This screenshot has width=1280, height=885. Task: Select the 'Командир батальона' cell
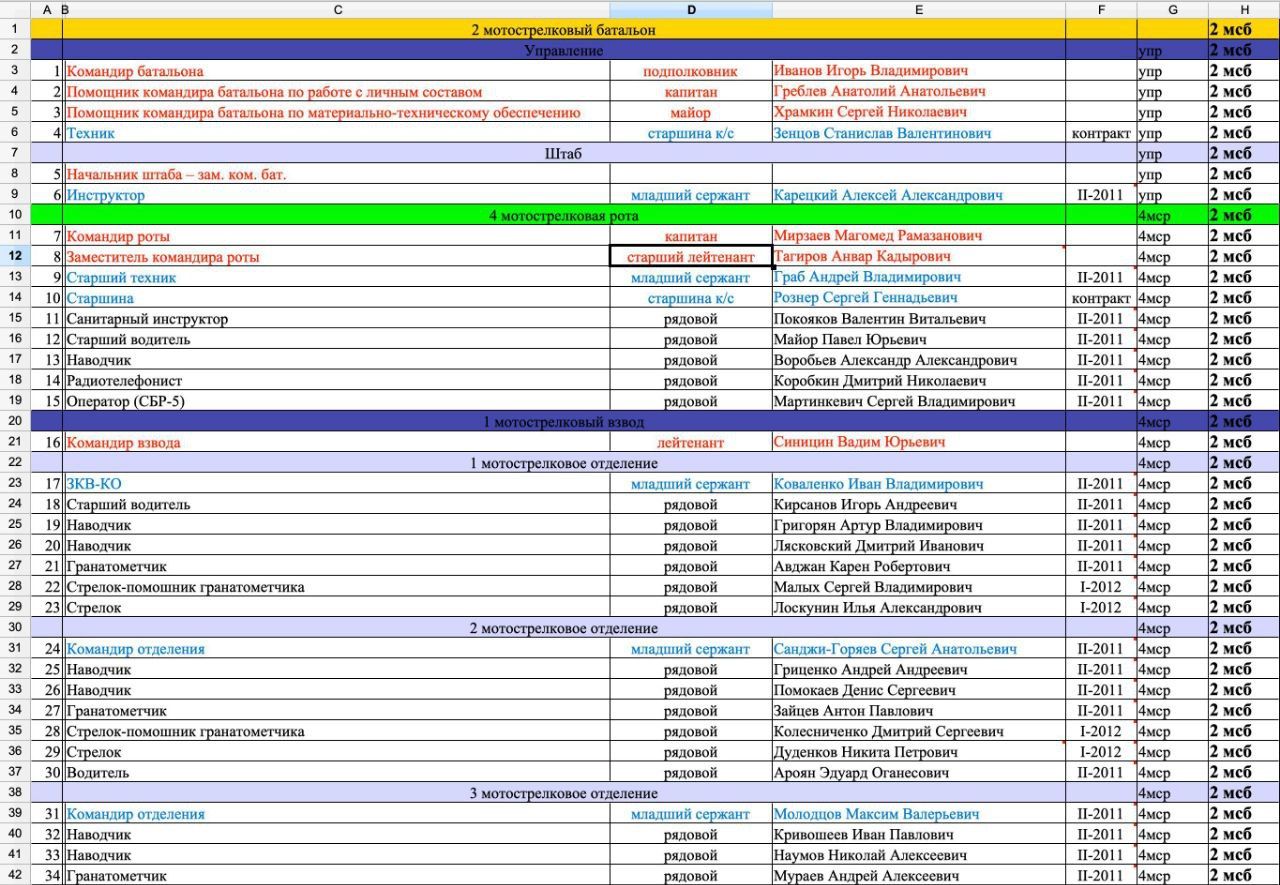(x=135, y=71)
